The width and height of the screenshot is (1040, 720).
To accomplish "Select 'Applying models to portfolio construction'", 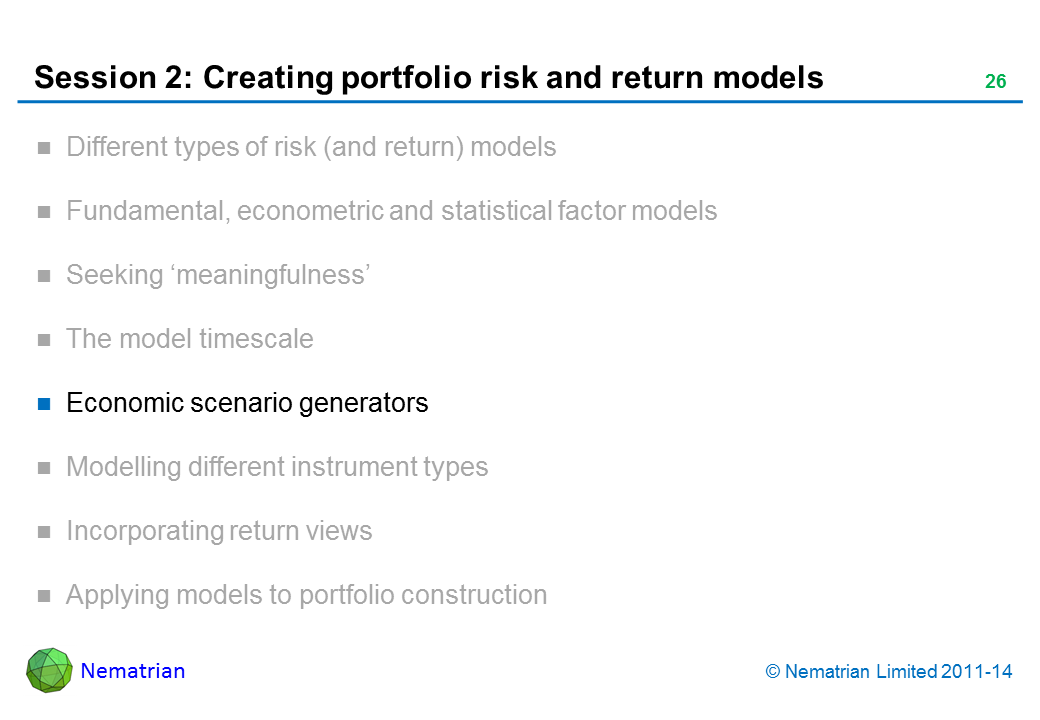I will (x=306, y=595).
